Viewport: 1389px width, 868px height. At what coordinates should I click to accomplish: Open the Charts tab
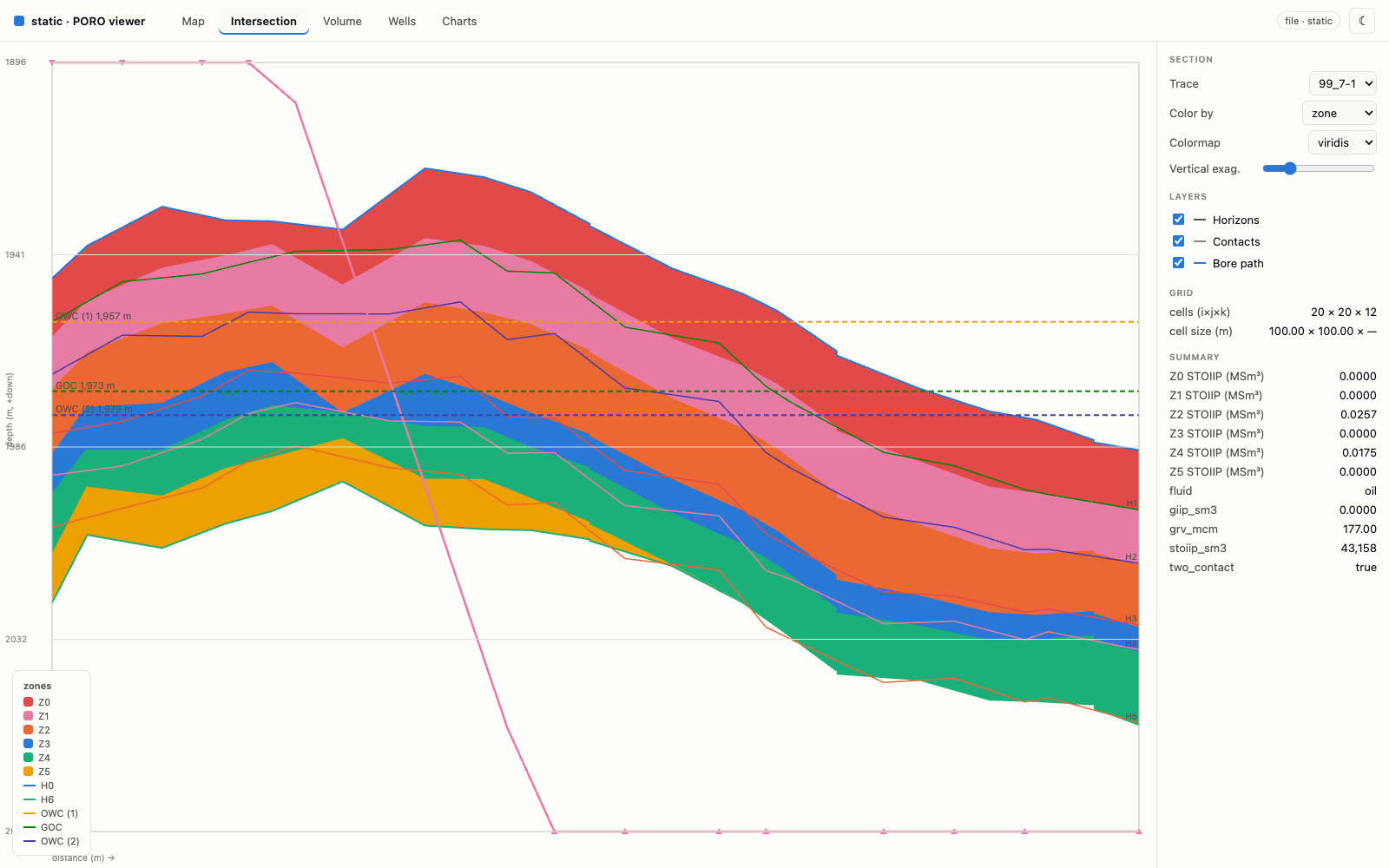tap(459, 21)
